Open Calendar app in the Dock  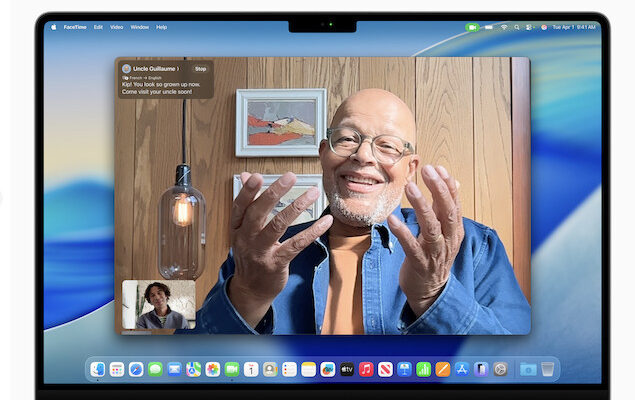[251, 369]
